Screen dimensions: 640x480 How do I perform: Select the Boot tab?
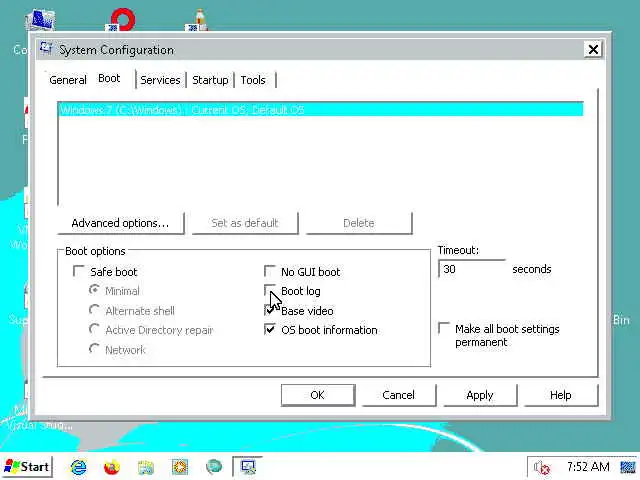point(109,78)
